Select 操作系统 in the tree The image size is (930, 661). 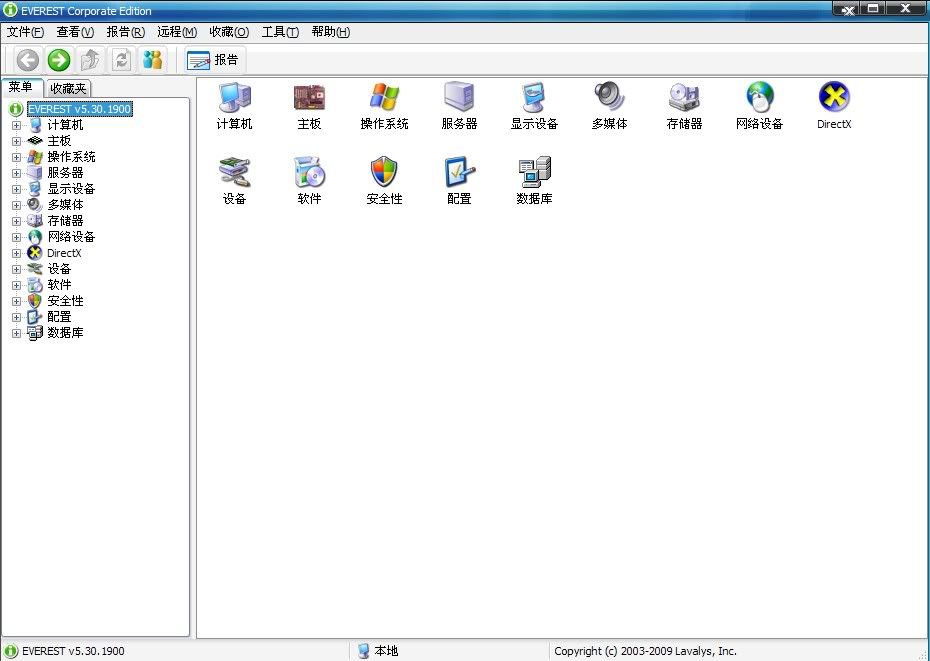click(x=71, y=157)
